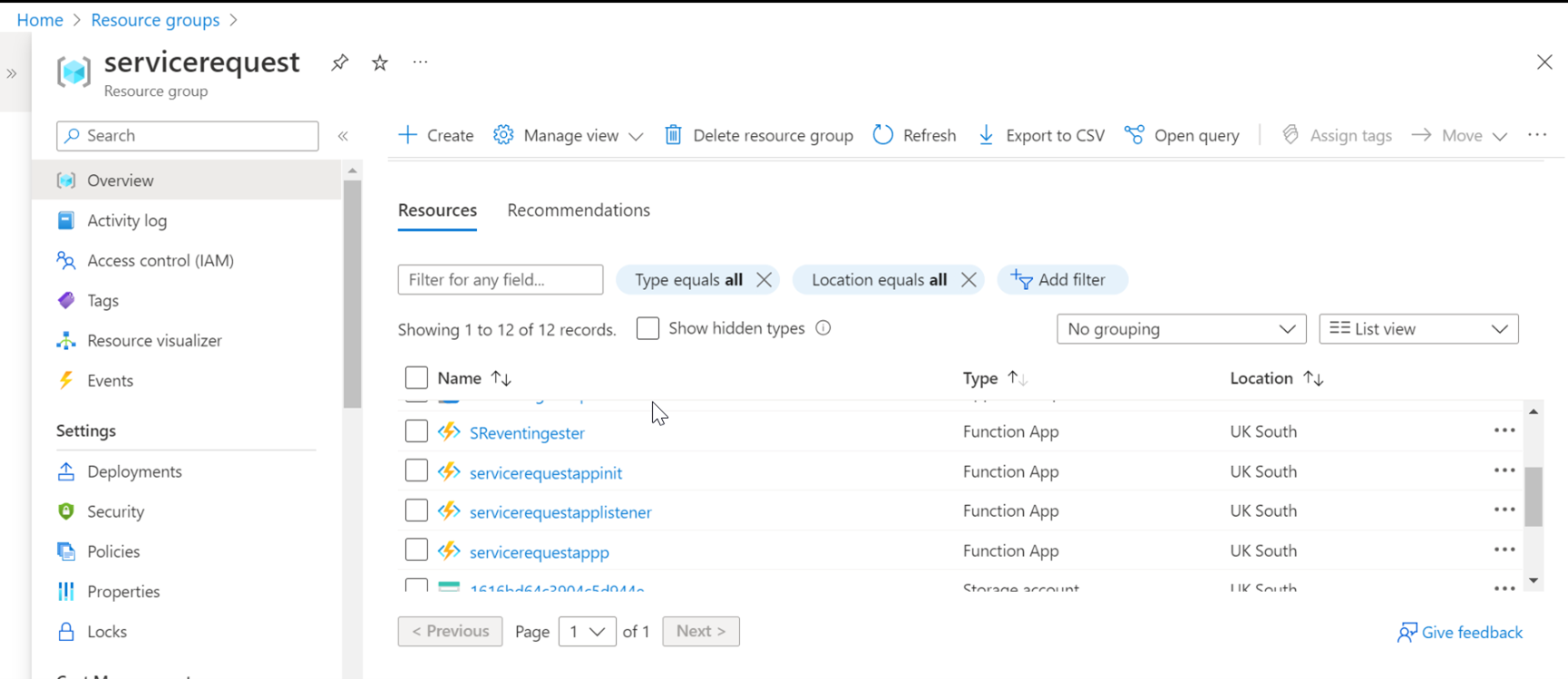
Task: Select all resources with header checkbox
Action: 416,378
